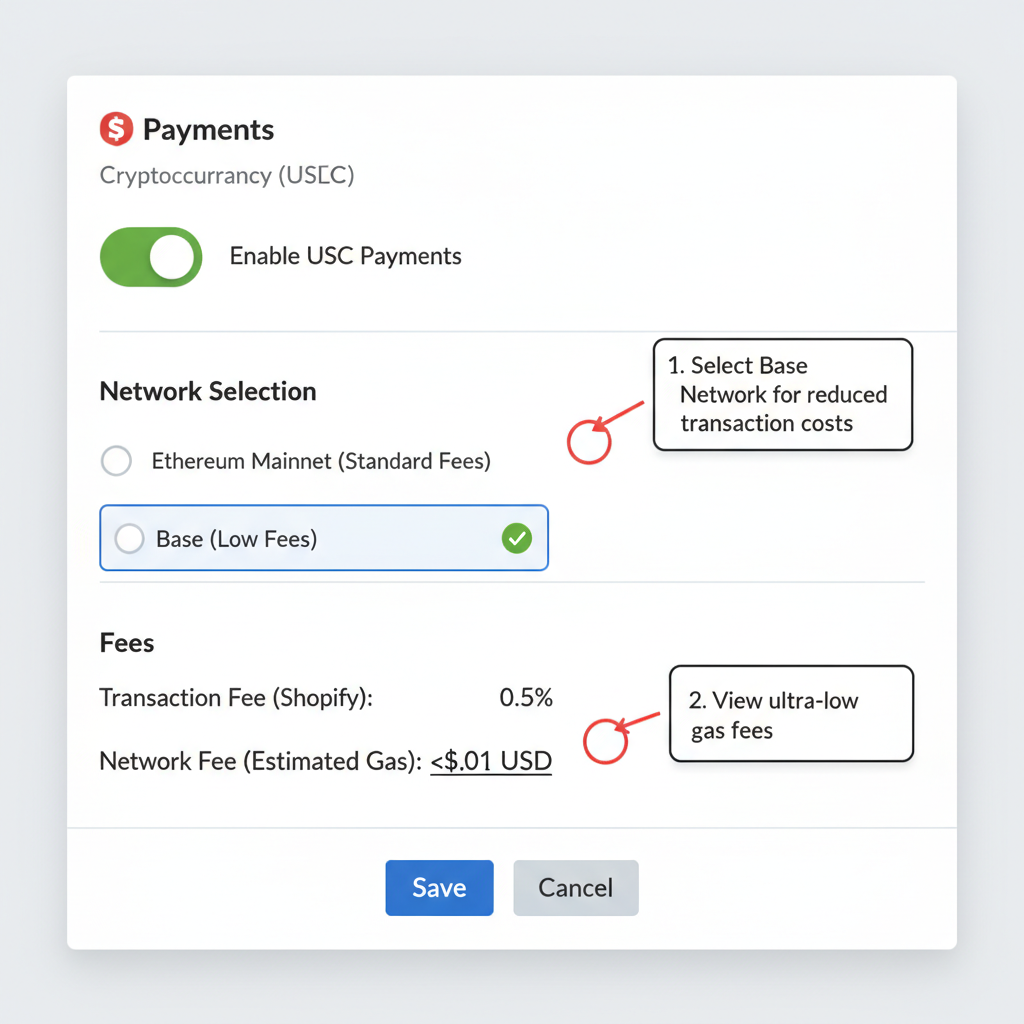Click the Select Base Network annotation callout
This screenshot has width=1024, height=1024.
[783, 394]
